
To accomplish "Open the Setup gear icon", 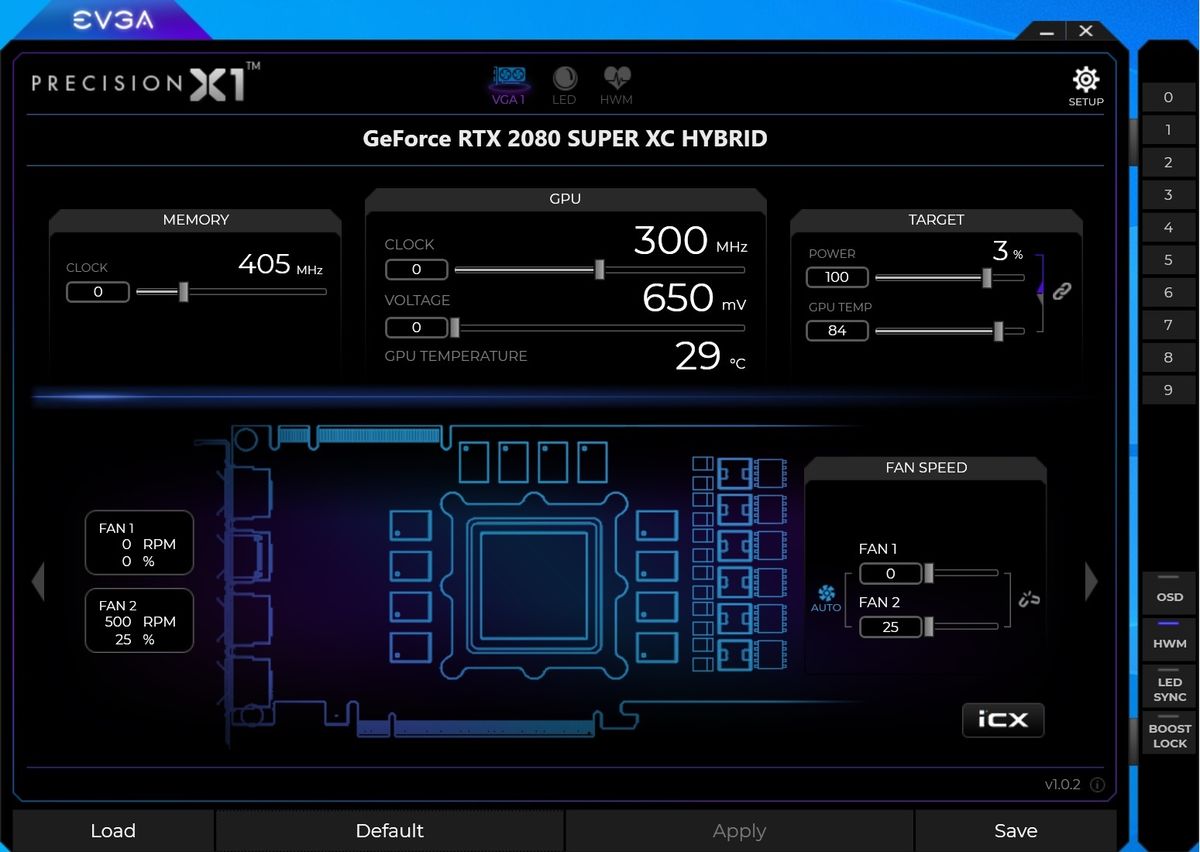I will pyautogui.click(x=1086, y=80).
